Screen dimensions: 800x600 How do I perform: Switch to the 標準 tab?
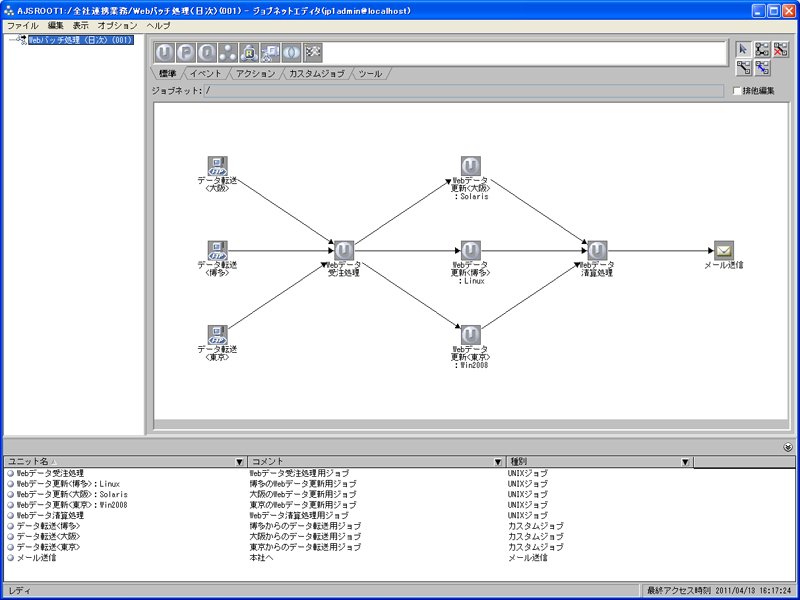[x=167, y=73]
